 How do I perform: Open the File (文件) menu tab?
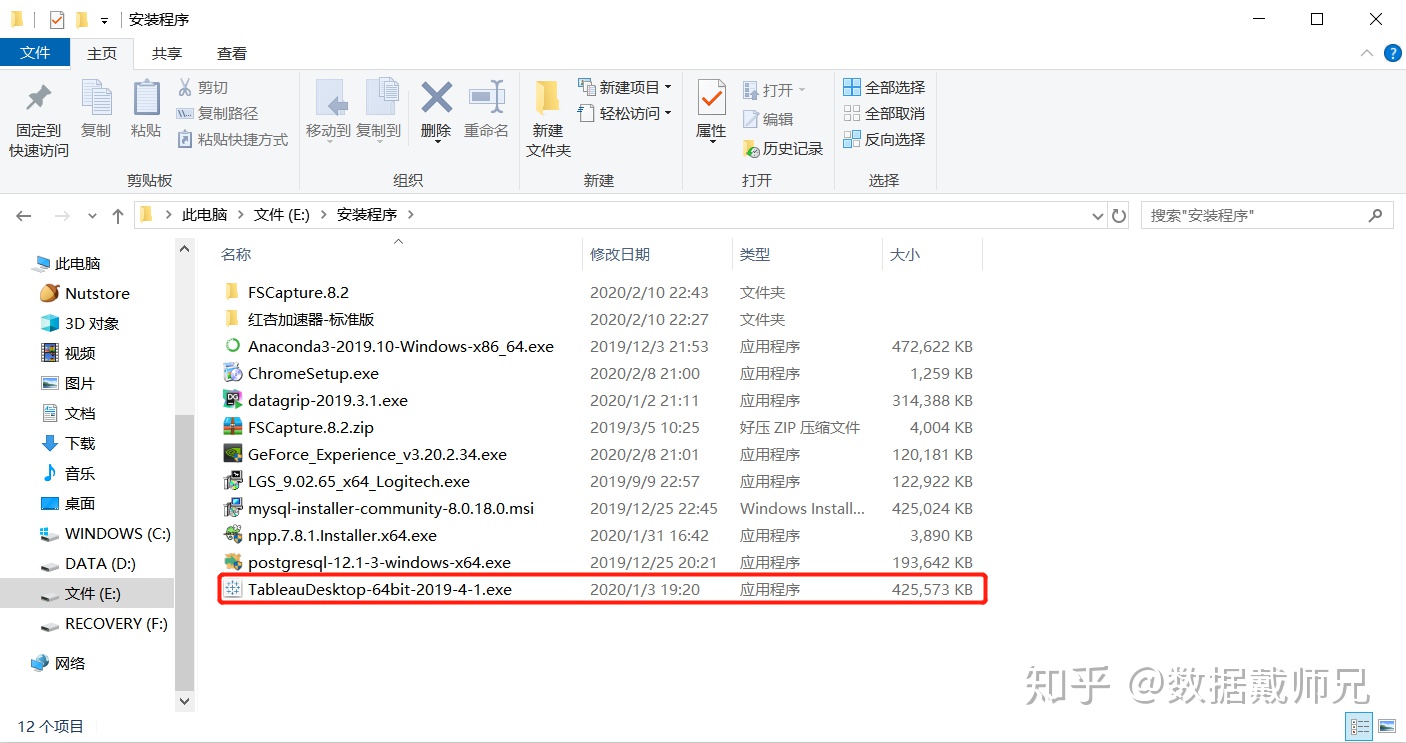tap(35, 53)
